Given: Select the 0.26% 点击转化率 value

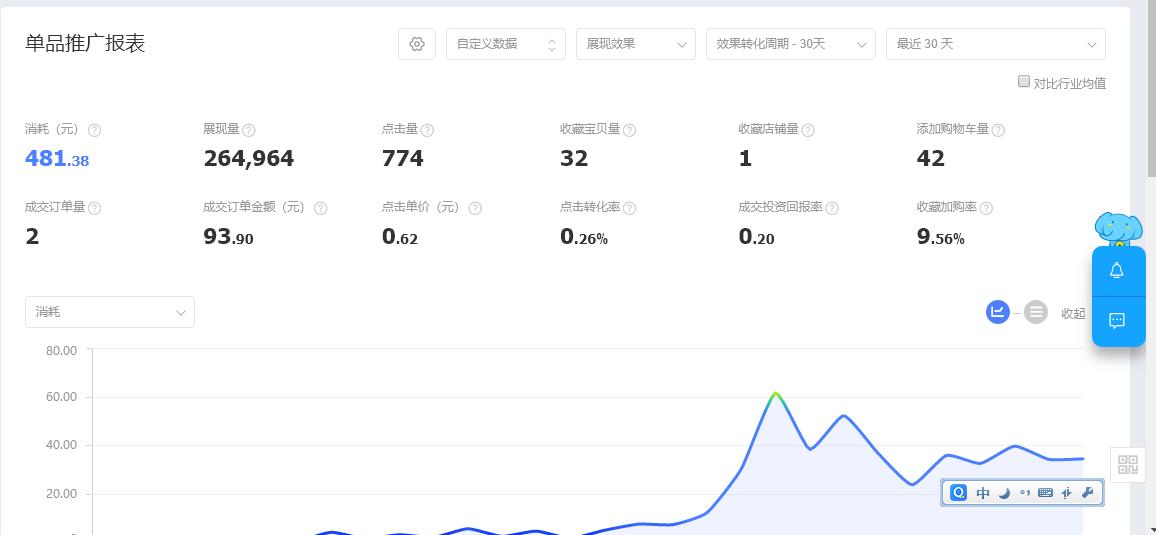Looking at the screenshot, I should [x=584, y=237].
